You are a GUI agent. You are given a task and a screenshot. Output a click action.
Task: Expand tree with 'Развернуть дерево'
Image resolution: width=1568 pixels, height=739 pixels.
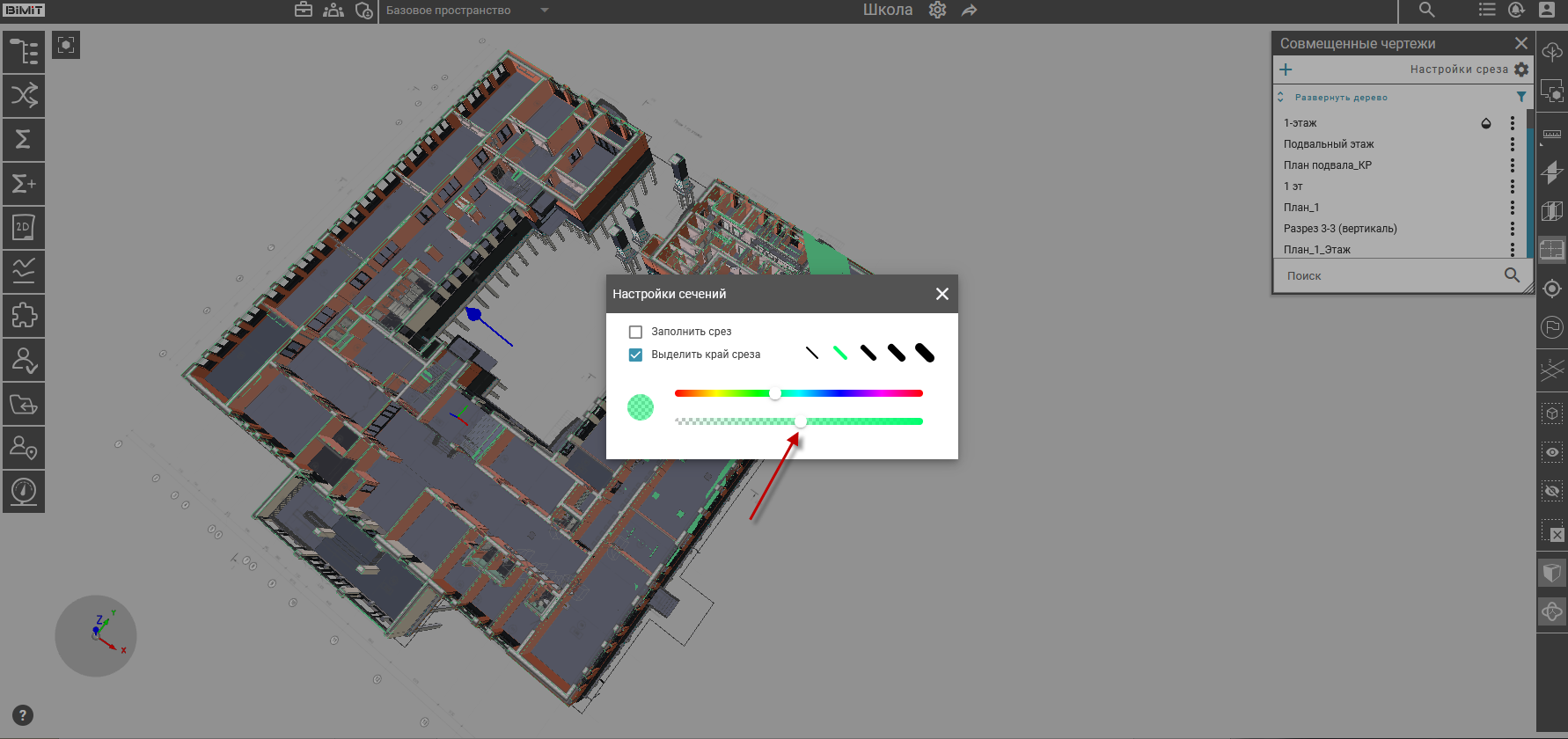[1340, 98]
